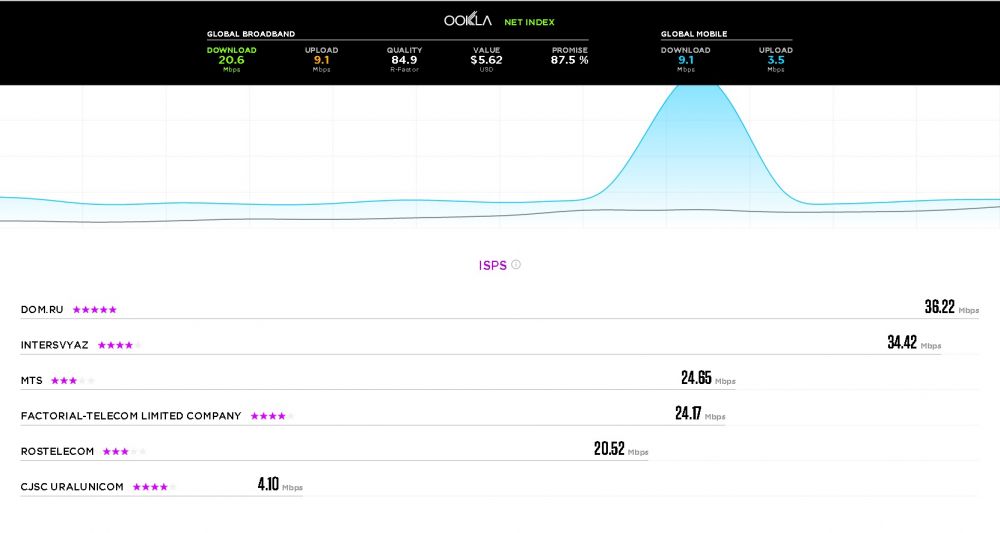
Task: Click DOM.RU's five-star rating
Action: (x=94, y=310)
